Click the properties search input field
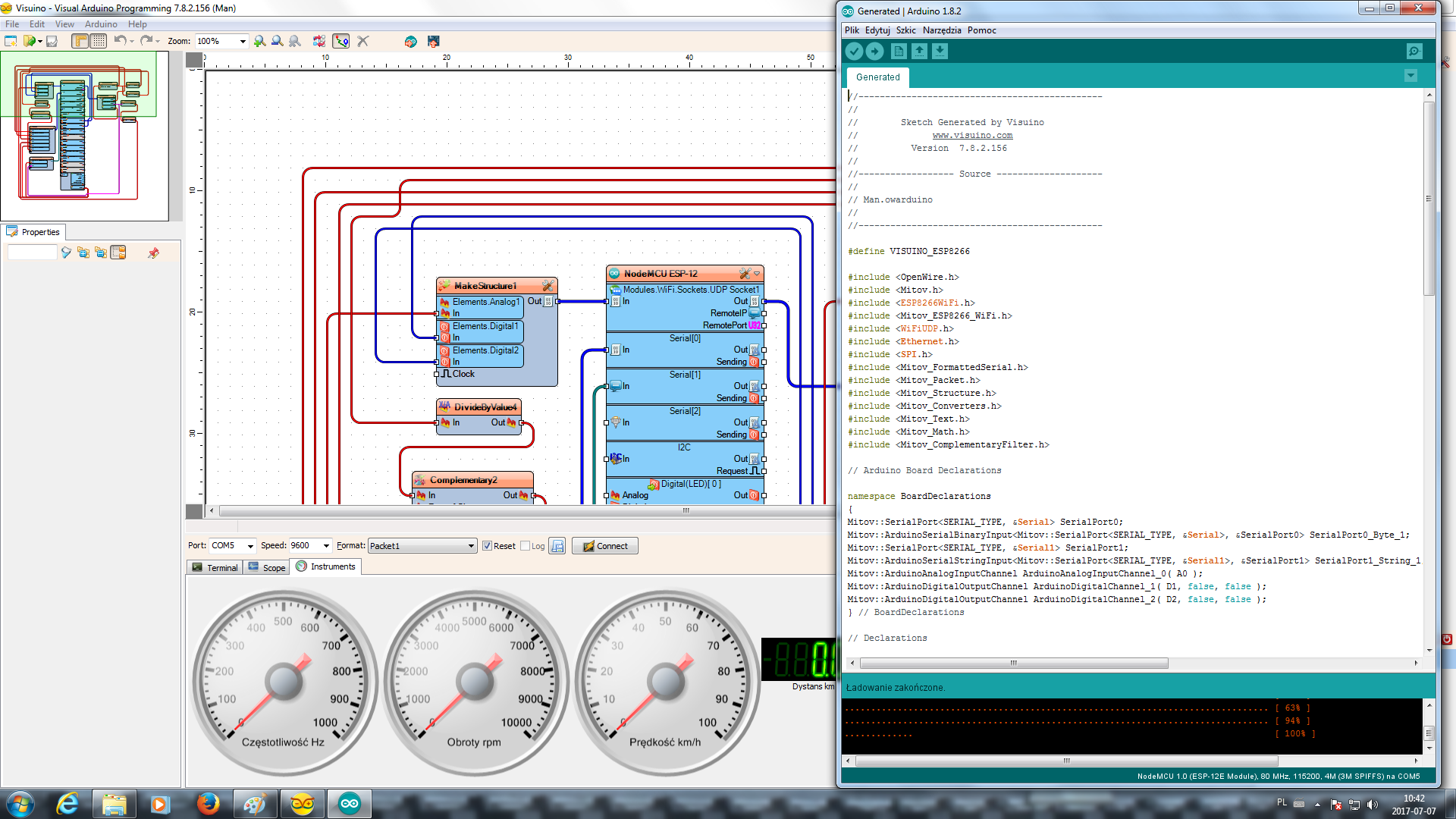 33,253
